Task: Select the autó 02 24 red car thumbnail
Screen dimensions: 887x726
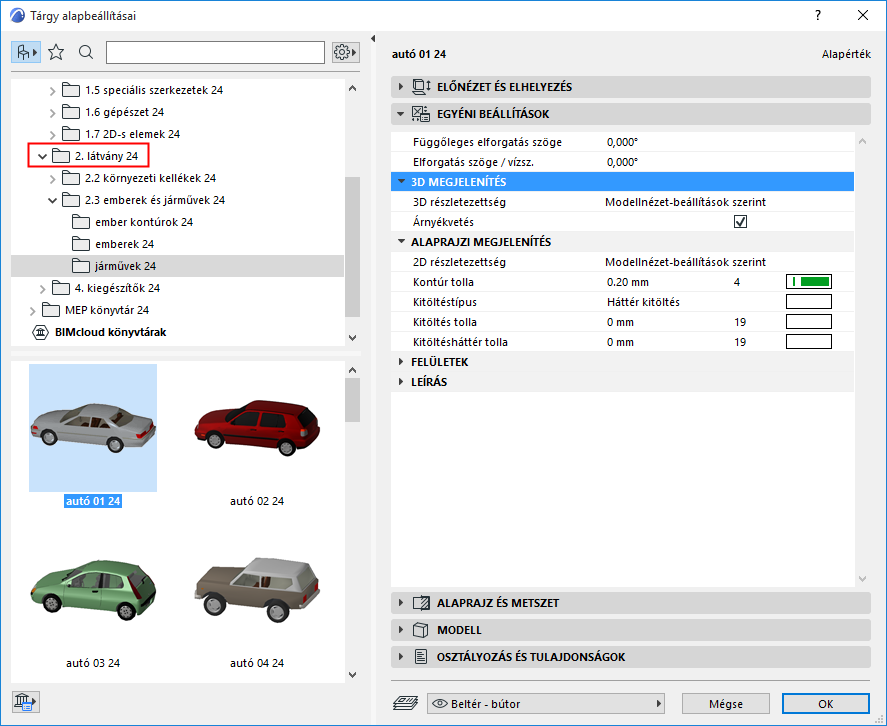Action: (x=257, y=427)
